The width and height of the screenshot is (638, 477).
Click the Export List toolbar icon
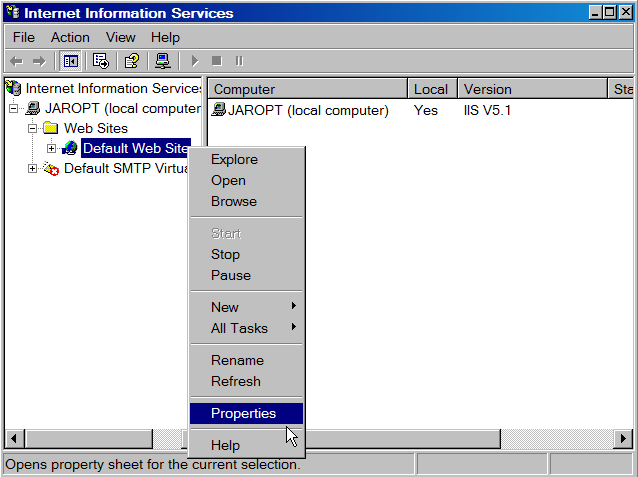coord(101,61)
